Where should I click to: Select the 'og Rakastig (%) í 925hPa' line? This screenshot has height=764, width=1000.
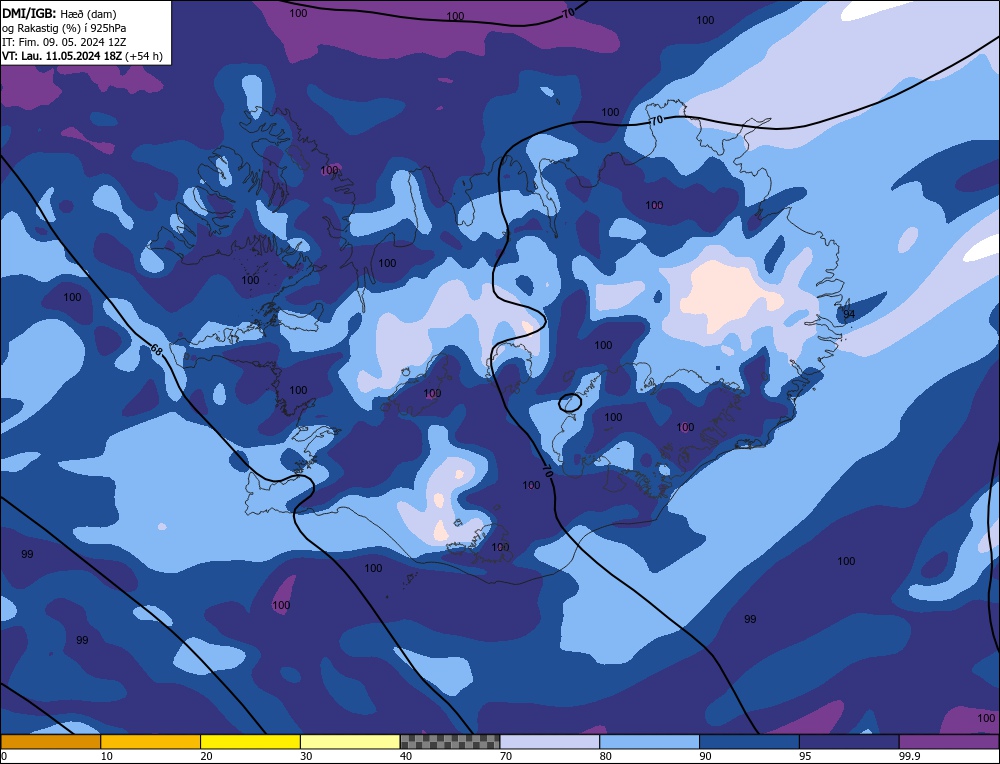pyautogui.click(x=64, y=28)
